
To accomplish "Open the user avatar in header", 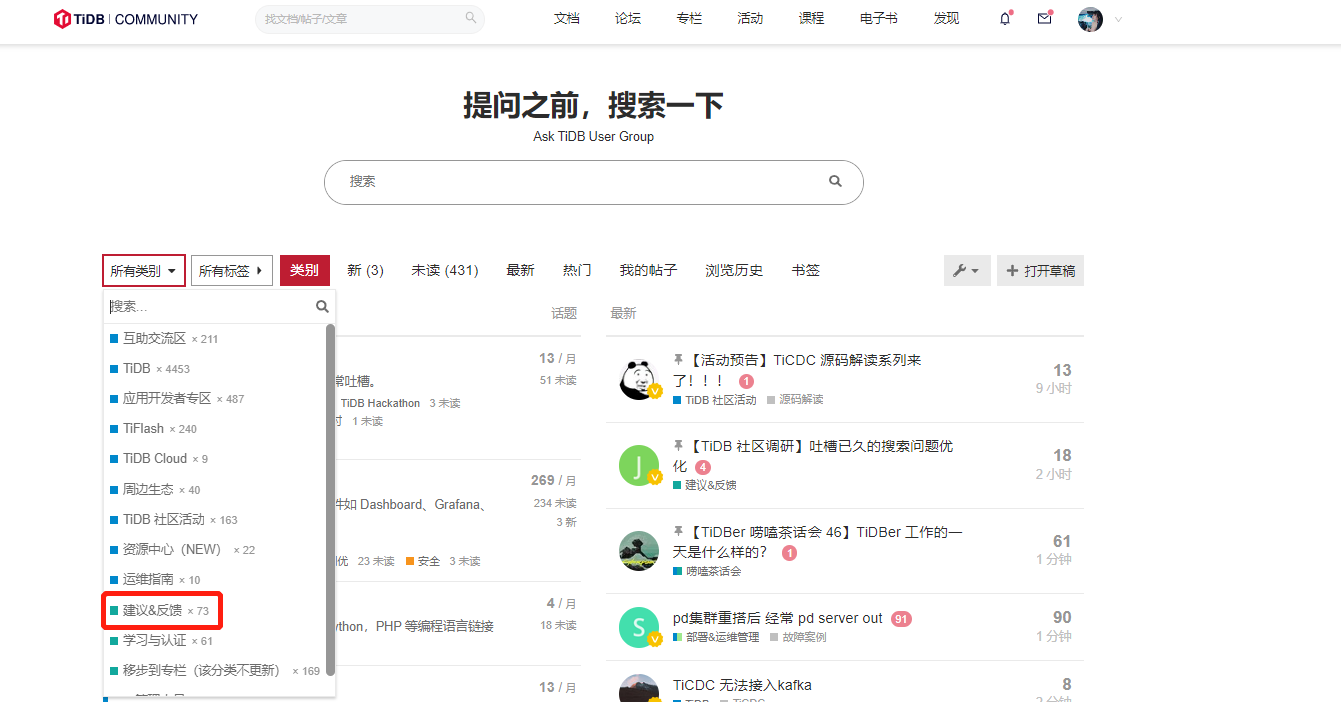I will [x=1090, y=19].
